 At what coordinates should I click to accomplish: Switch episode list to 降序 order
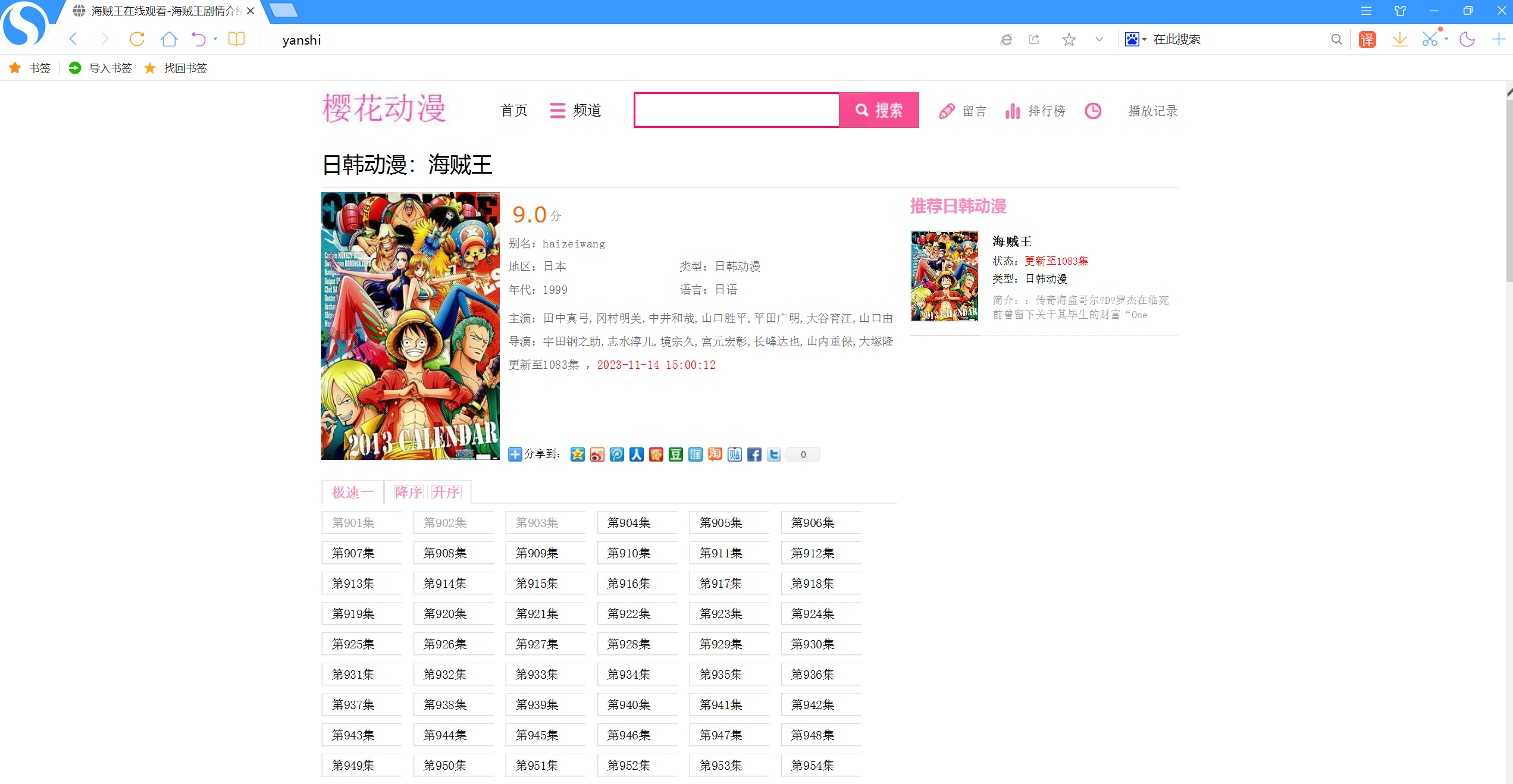pos(408,493)
